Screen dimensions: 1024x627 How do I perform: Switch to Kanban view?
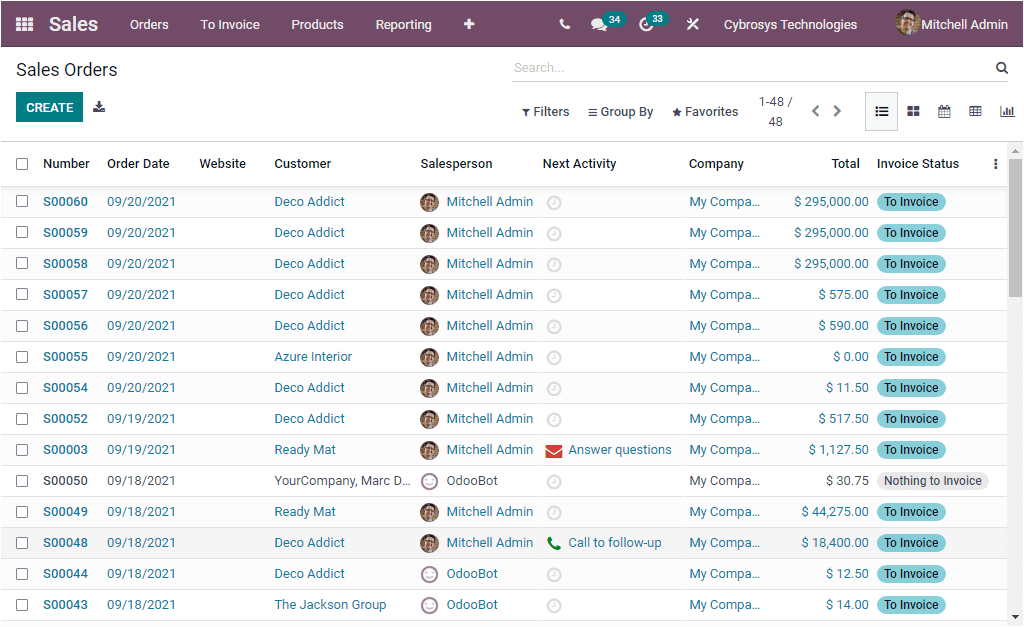pyautogui.click(x=913, y=111)
